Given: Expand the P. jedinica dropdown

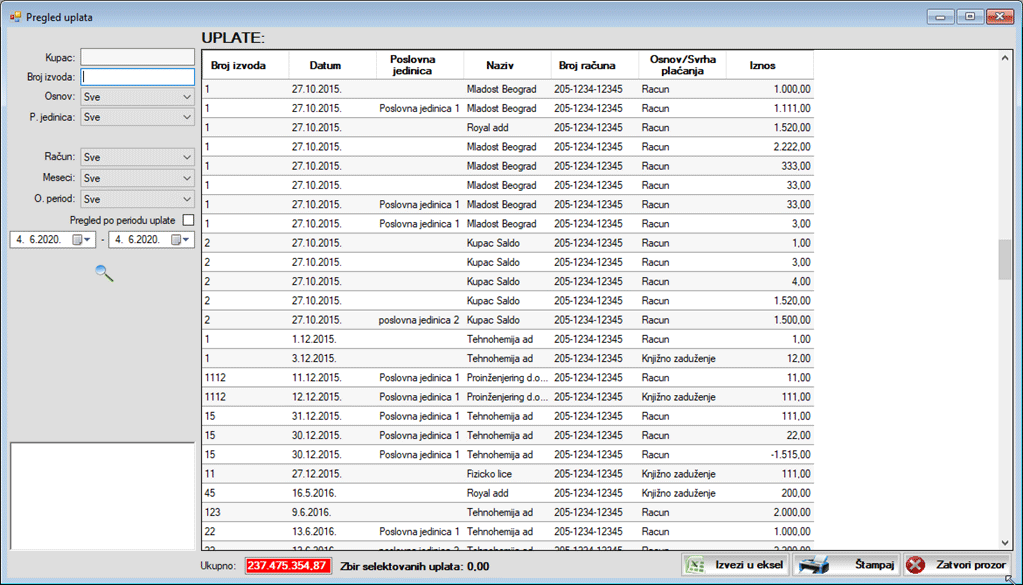Looking at the screenshot, I should tap(187, 117).
